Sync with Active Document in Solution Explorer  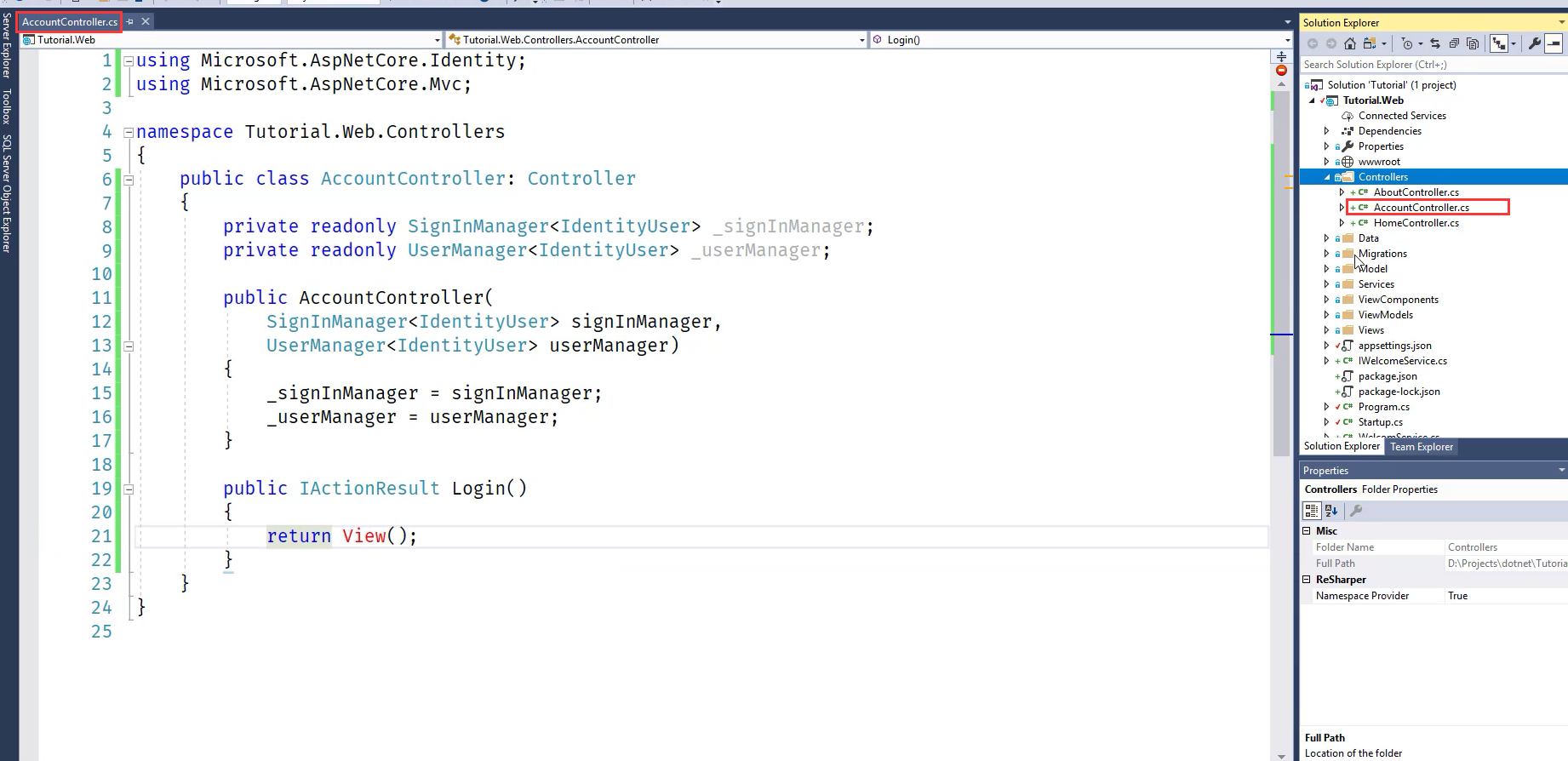click(x=1435, y=43)
